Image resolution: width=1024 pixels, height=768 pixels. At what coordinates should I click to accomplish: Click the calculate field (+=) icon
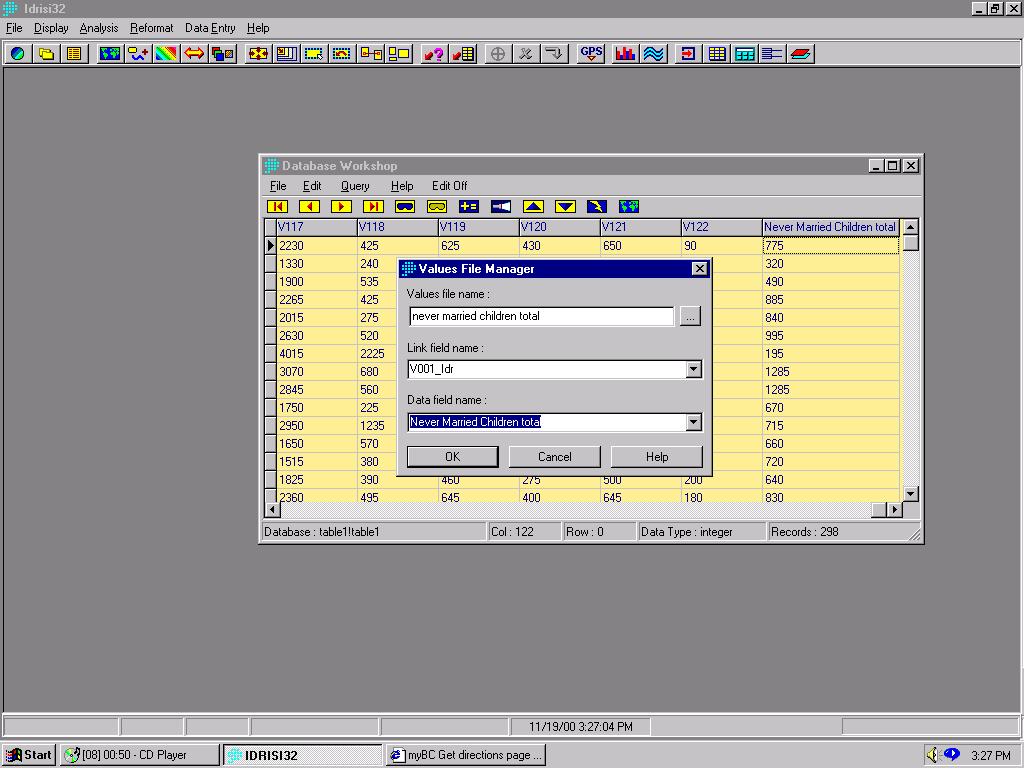point(469,207)
